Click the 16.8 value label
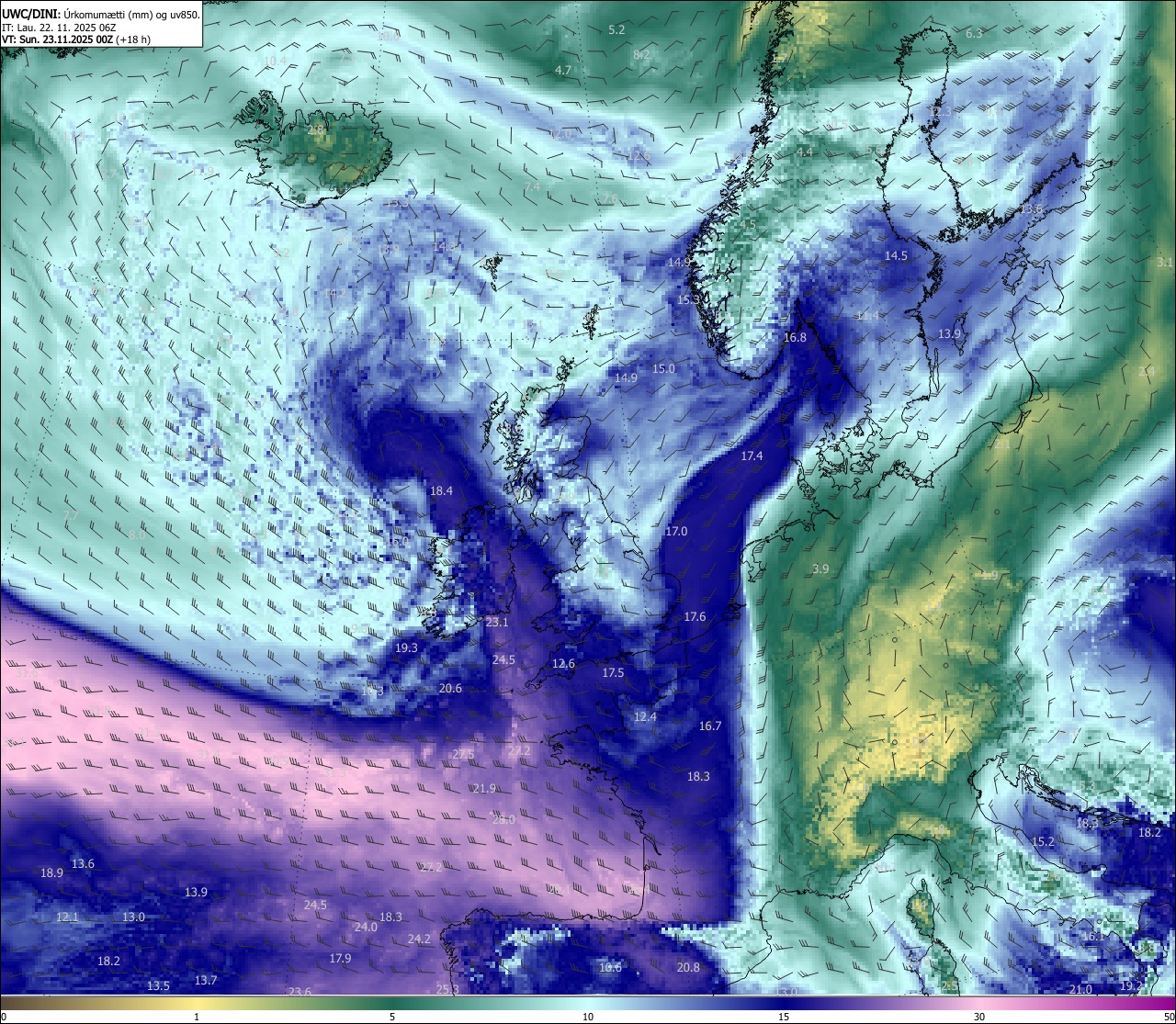1176x1024 pixels. (x=795, y=338)
